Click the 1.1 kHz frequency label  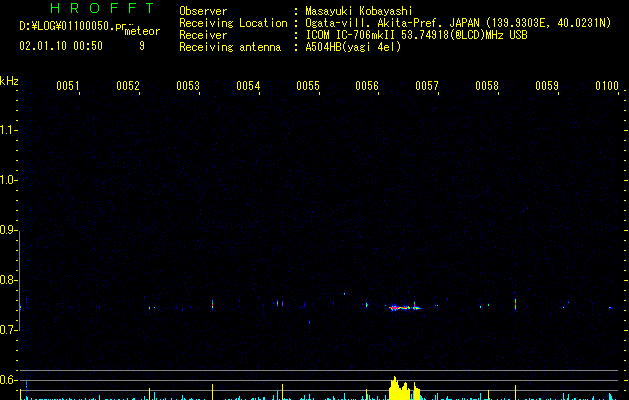coord(8,130)
